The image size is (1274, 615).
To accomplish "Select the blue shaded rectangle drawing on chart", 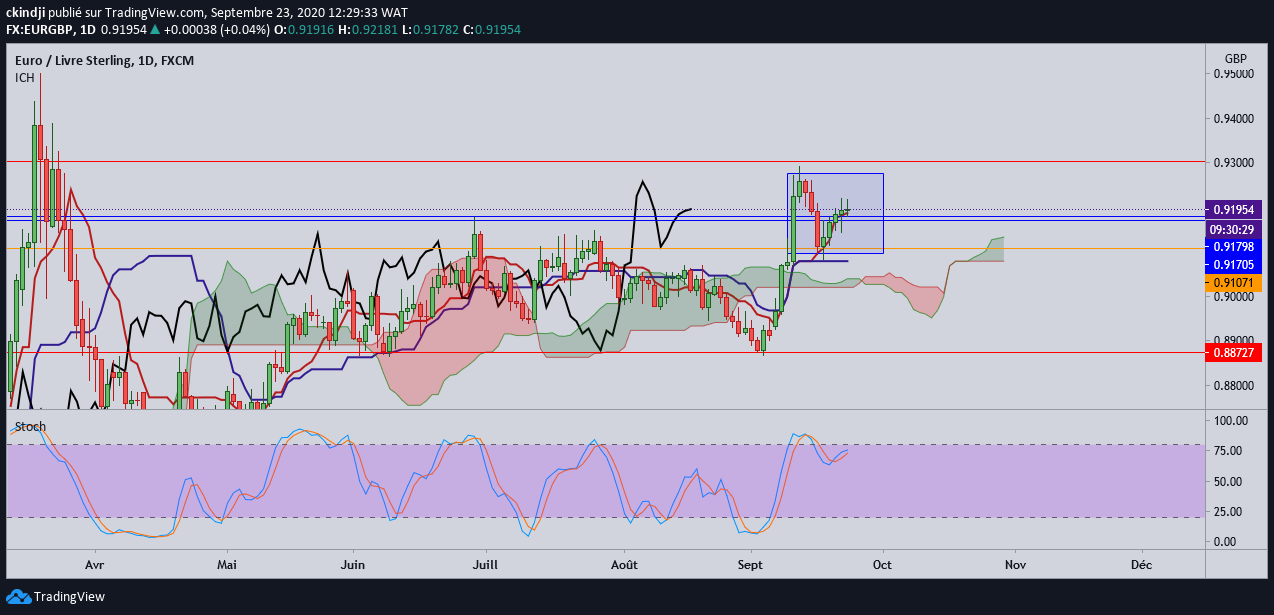I will pyautogui.click(x=835, y=213).
